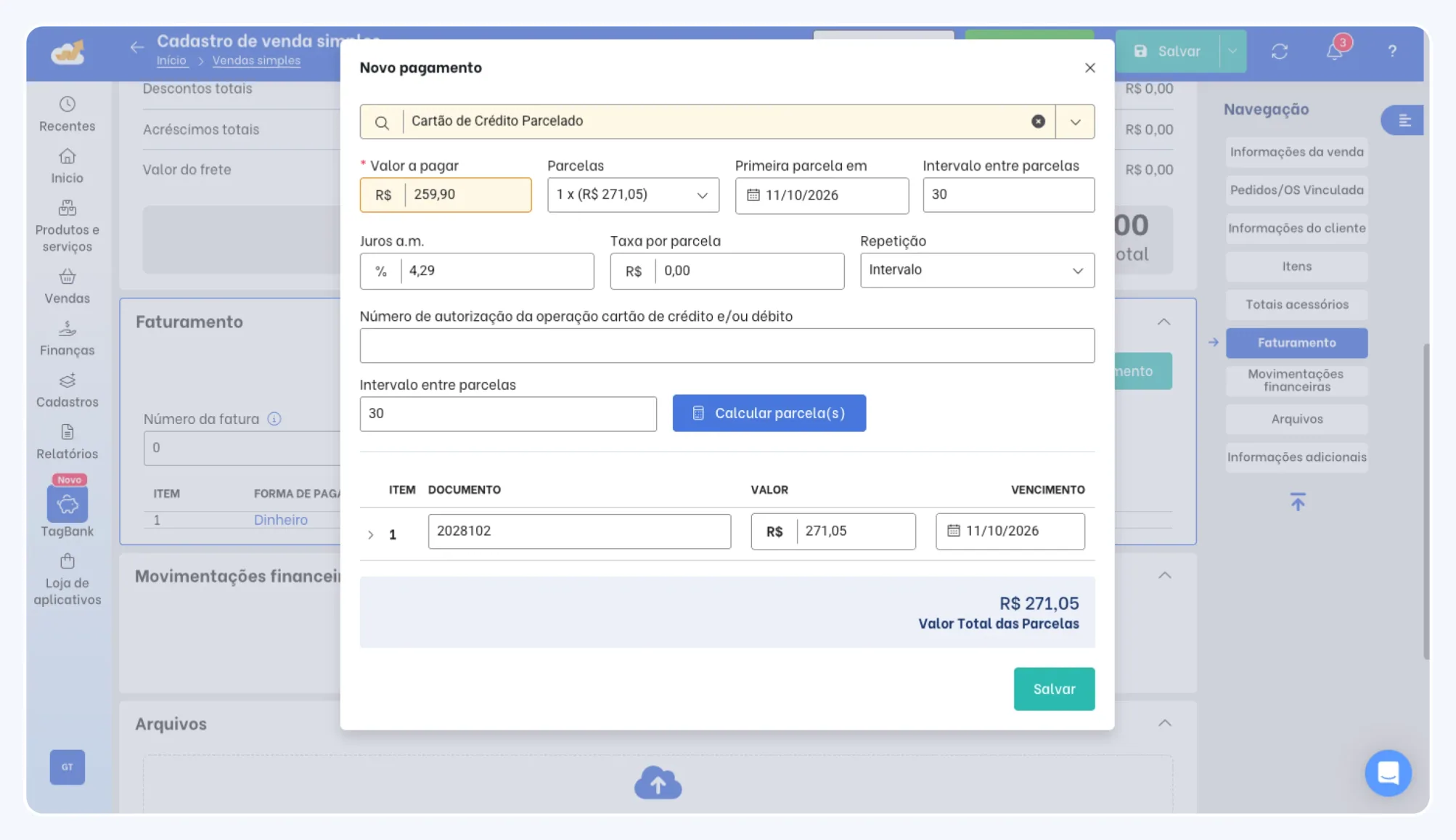This screenshot has width=1456, height=840.
Task: Open the Primeira parcela em date field
Action: click(x=822, y=195)
